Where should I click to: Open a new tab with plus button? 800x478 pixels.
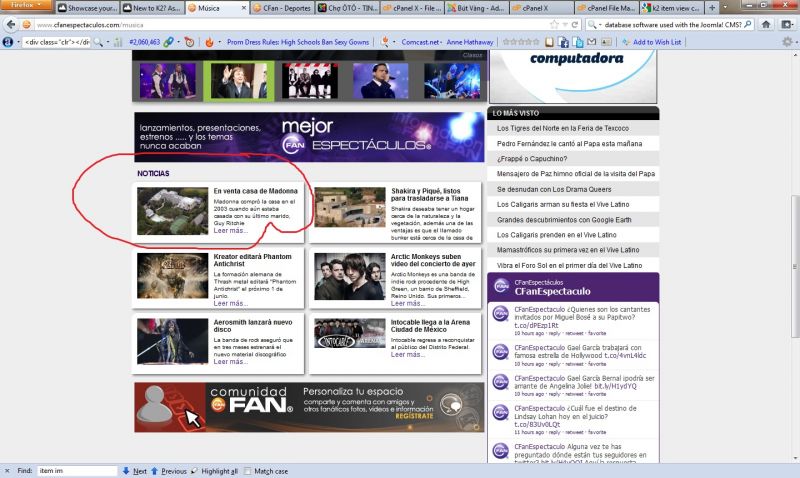pyautogui.click(x=712, y=8)
